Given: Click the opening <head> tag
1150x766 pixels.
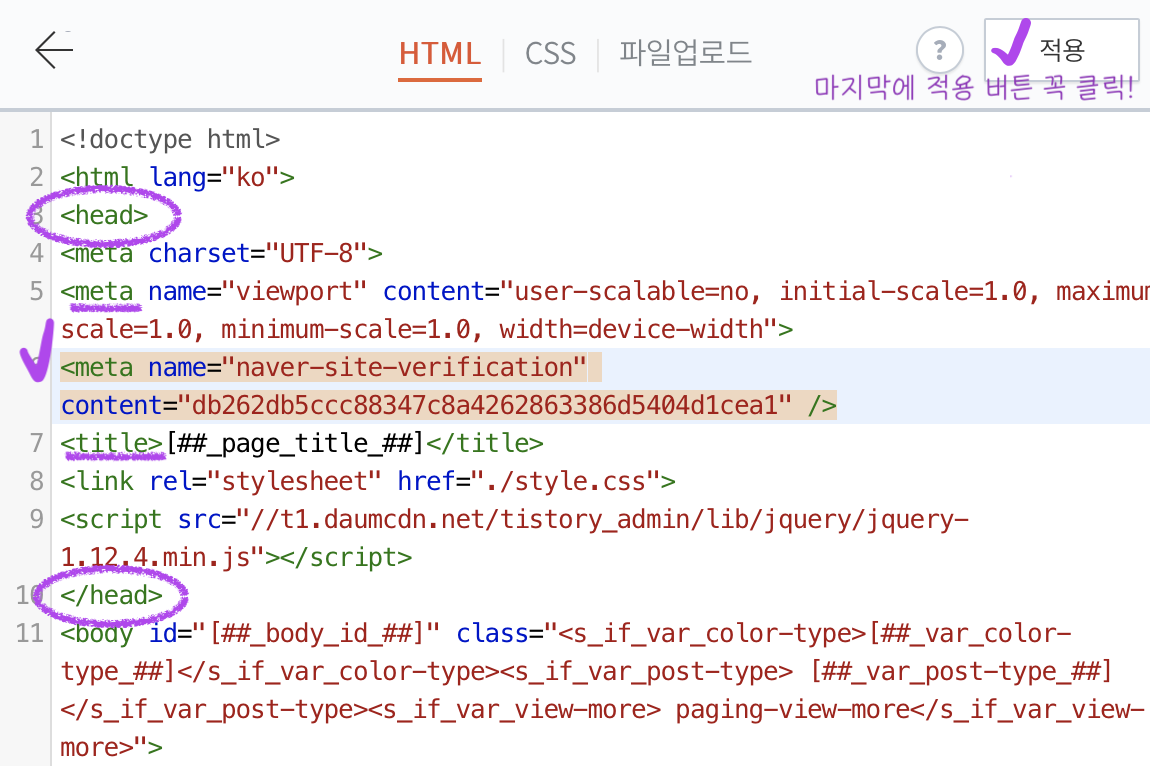Looking at the screenshot, I should (x=104, y=215).
